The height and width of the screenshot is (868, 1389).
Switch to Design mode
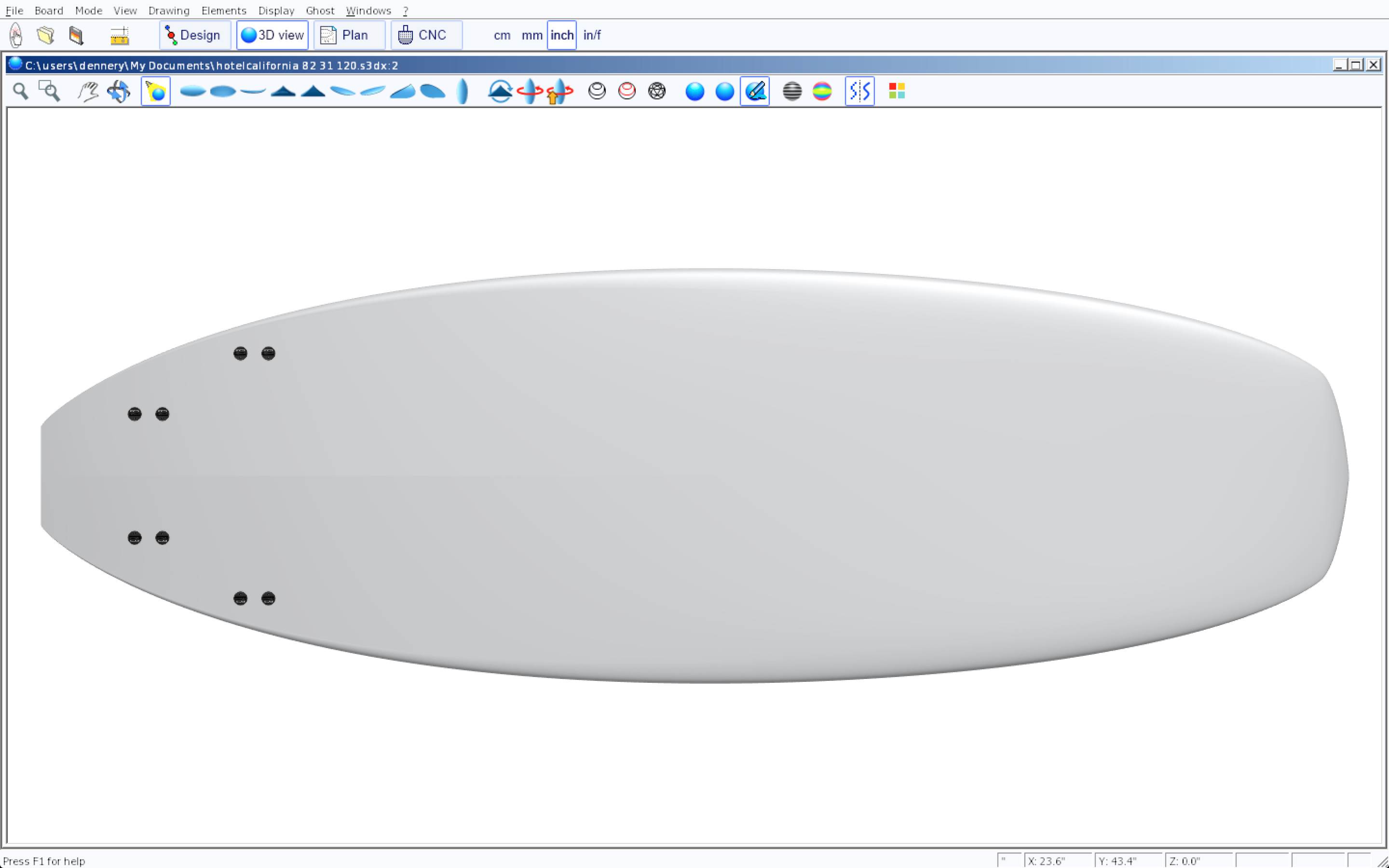point(194,36)
